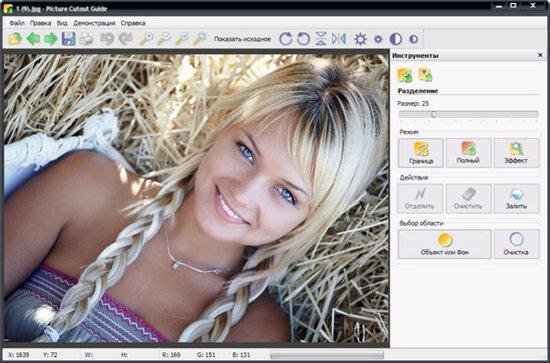The height and width of the screenshot is (363, 550).
Task: Click the X: 1639 status value
Action: tap(19, 355)
